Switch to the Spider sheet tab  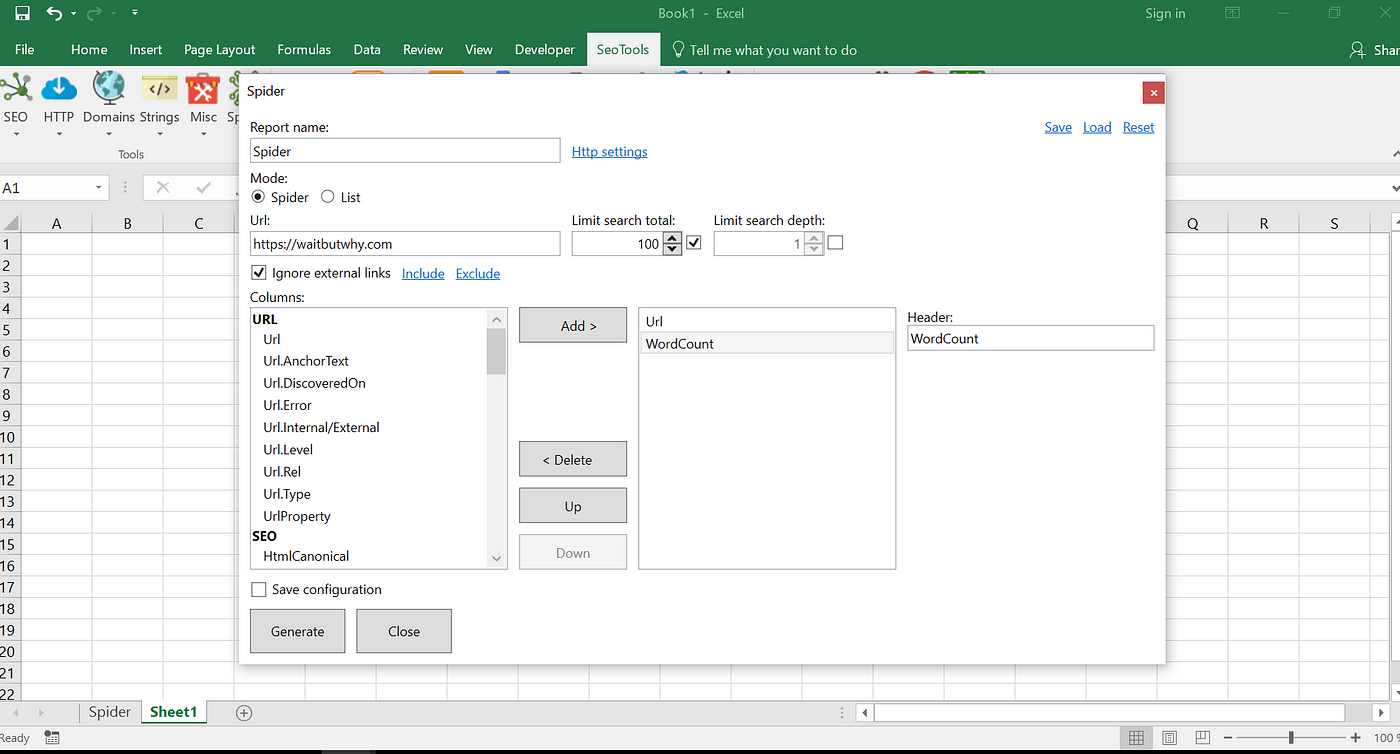pyautogui.click(x=109, y=712)
